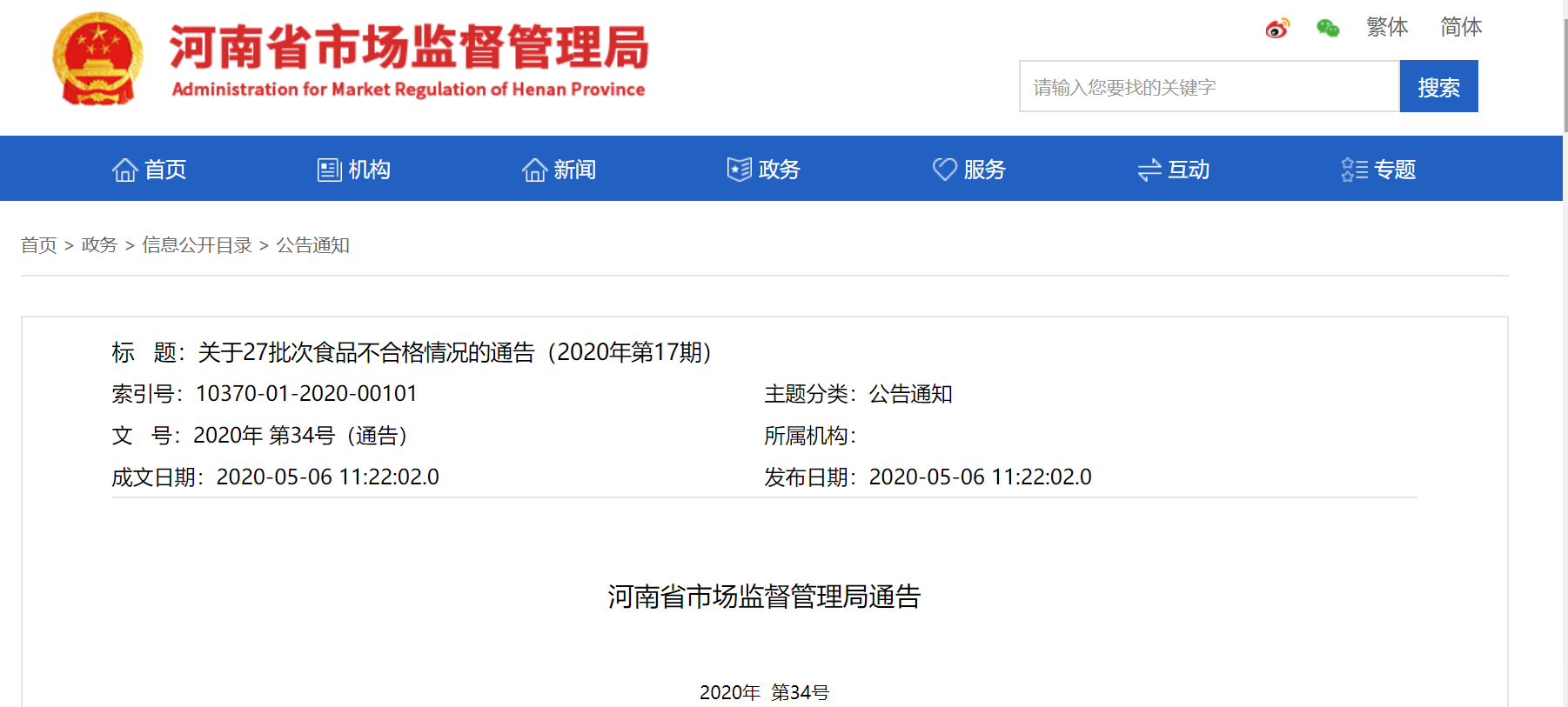Click the heading 河南省市场监督管理局通告
Image resolution: width=1568 pixels, height=707 pixels.
[764, 597]
